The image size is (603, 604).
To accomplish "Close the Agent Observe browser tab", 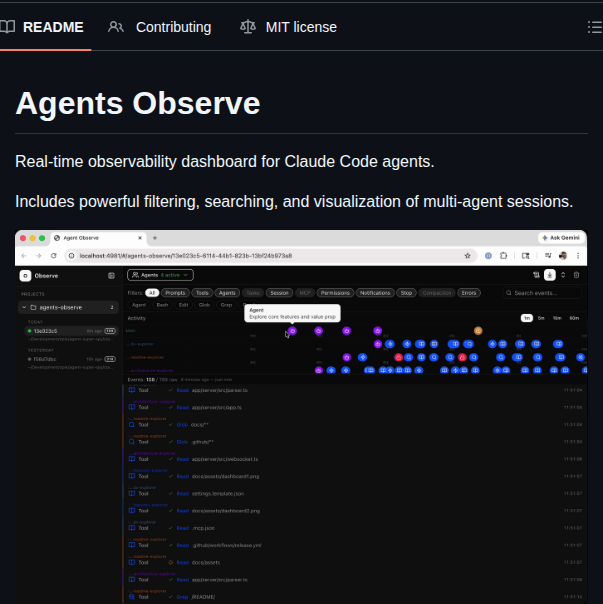I will coord(140,238).
